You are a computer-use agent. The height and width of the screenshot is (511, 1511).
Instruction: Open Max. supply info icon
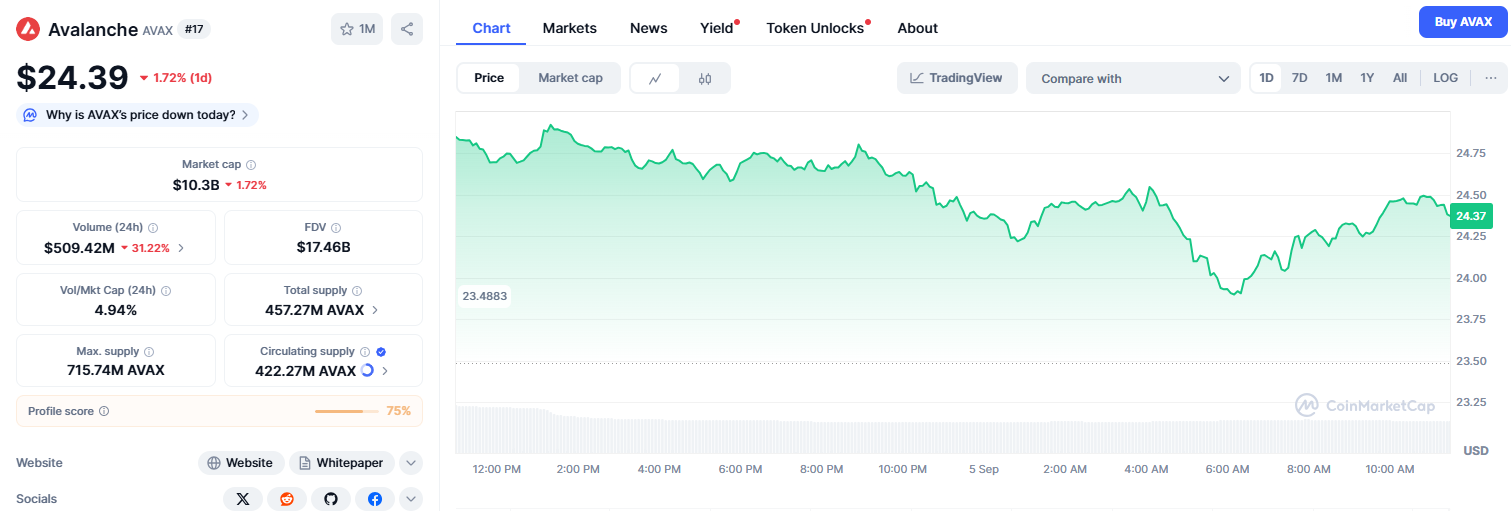pyautogui.click(x=149, y=352)
